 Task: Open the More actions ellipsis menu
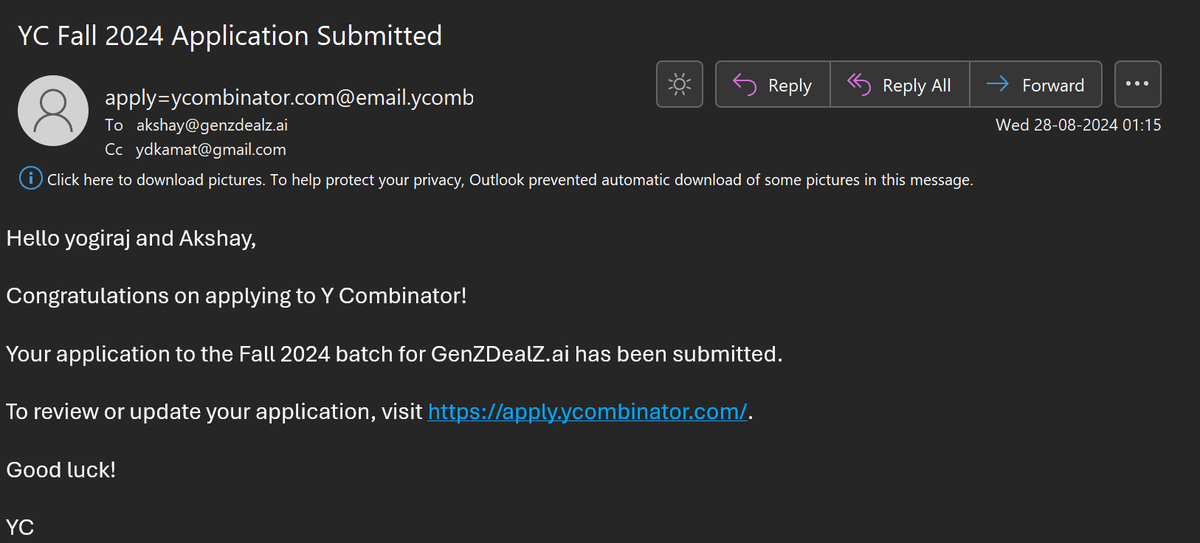click(x=1137, y=85)
